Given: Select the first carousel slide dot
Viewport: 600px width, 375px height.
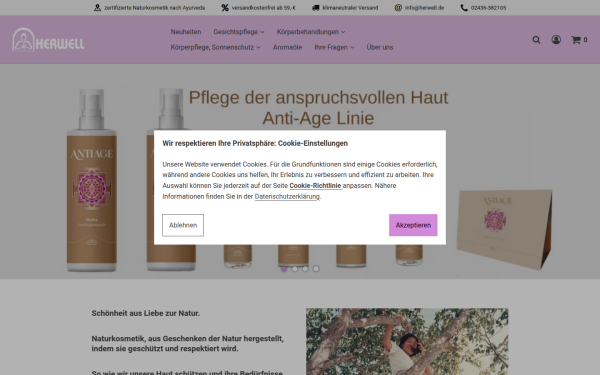Looking at the screenshot, I should (284, 269).
